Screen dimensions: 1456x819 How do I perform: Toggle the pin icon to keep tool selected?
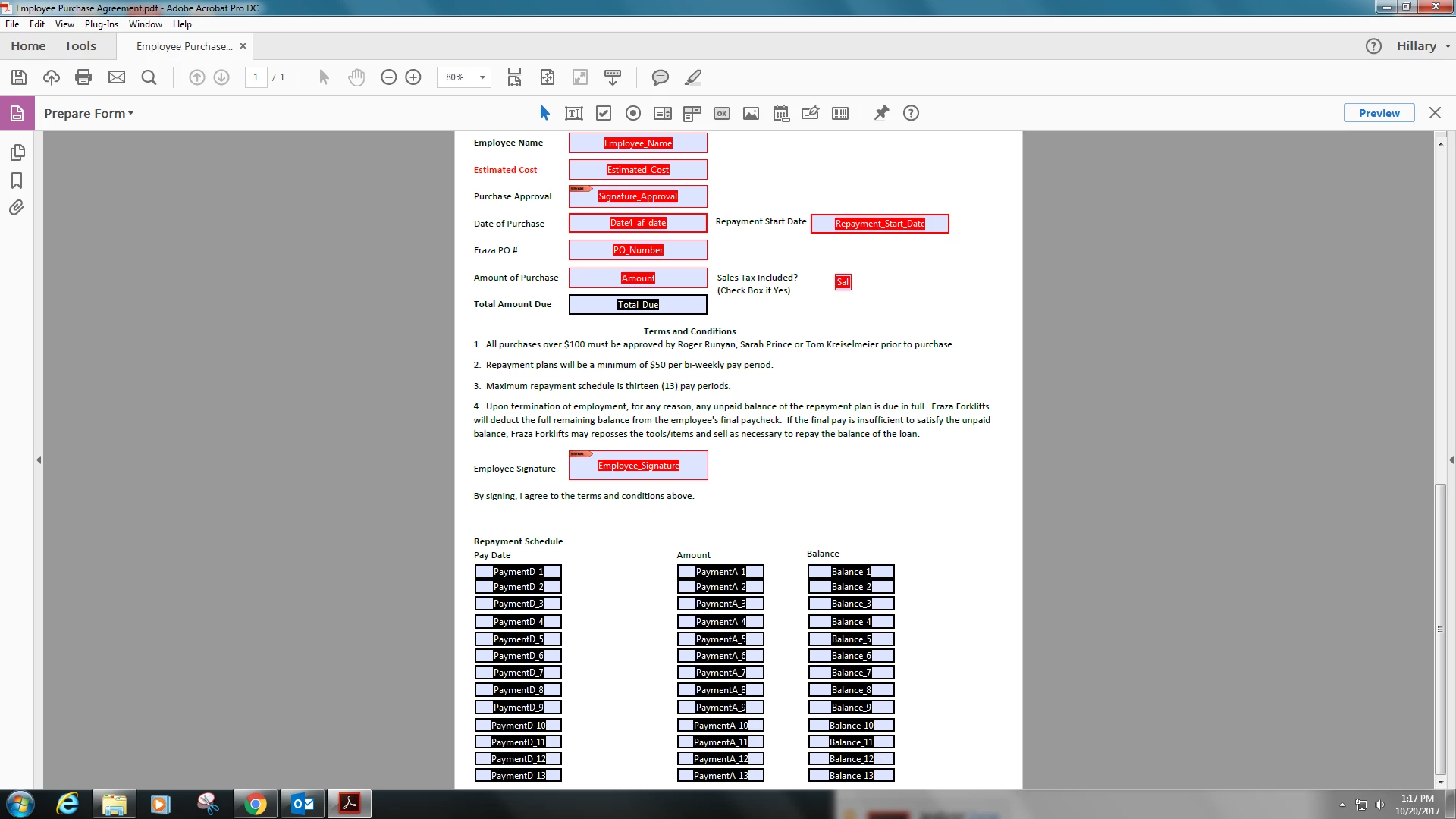pos(881,114)
